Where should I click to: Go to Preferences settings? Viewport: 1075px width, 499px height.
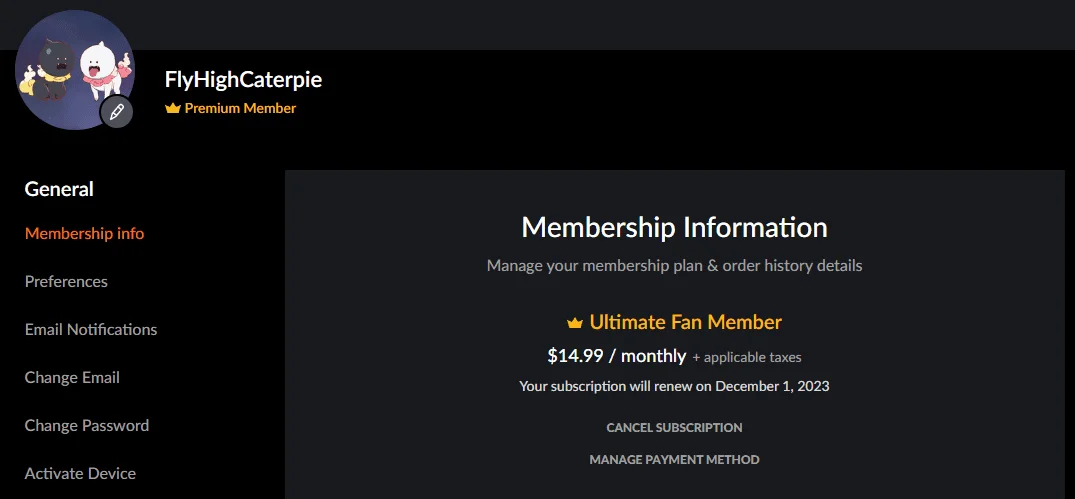pos(66,282)
